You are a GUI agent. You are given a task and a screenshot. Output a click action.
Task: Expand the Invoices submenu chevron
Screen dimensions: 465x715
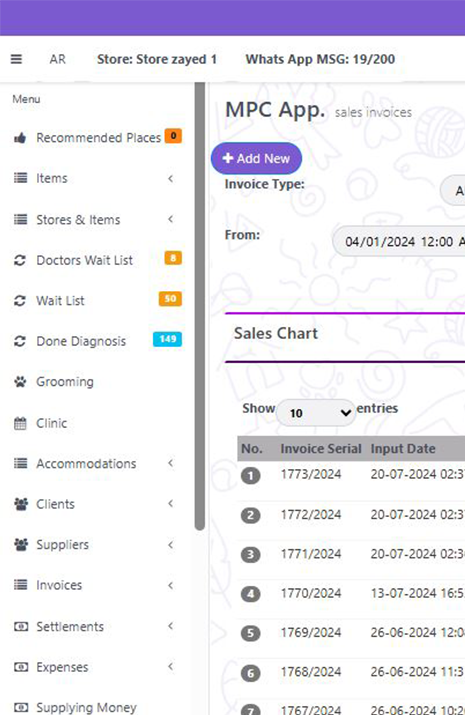(x=170, y=585)
